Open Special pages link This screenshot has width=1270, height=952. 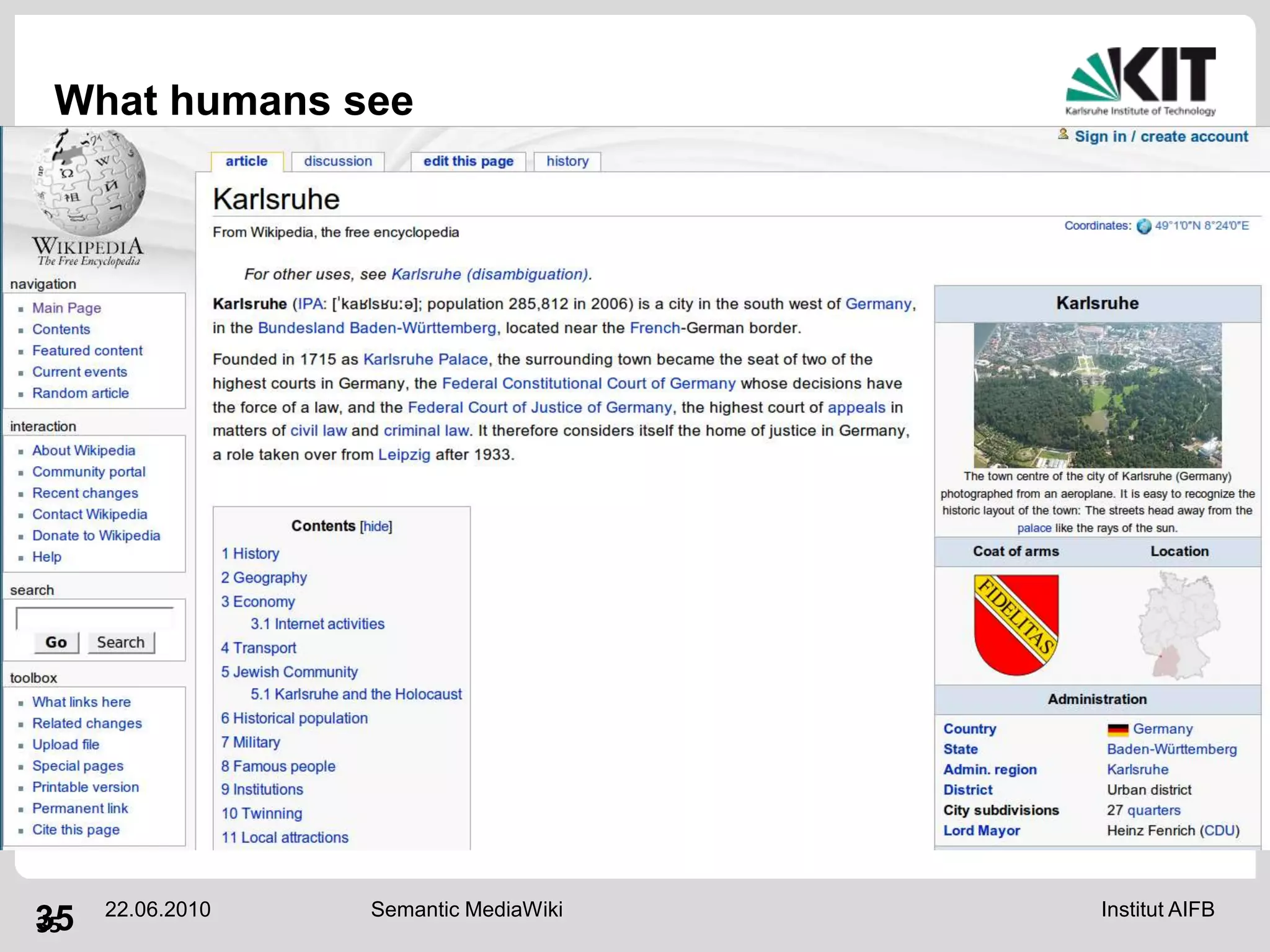click(78, 766)
